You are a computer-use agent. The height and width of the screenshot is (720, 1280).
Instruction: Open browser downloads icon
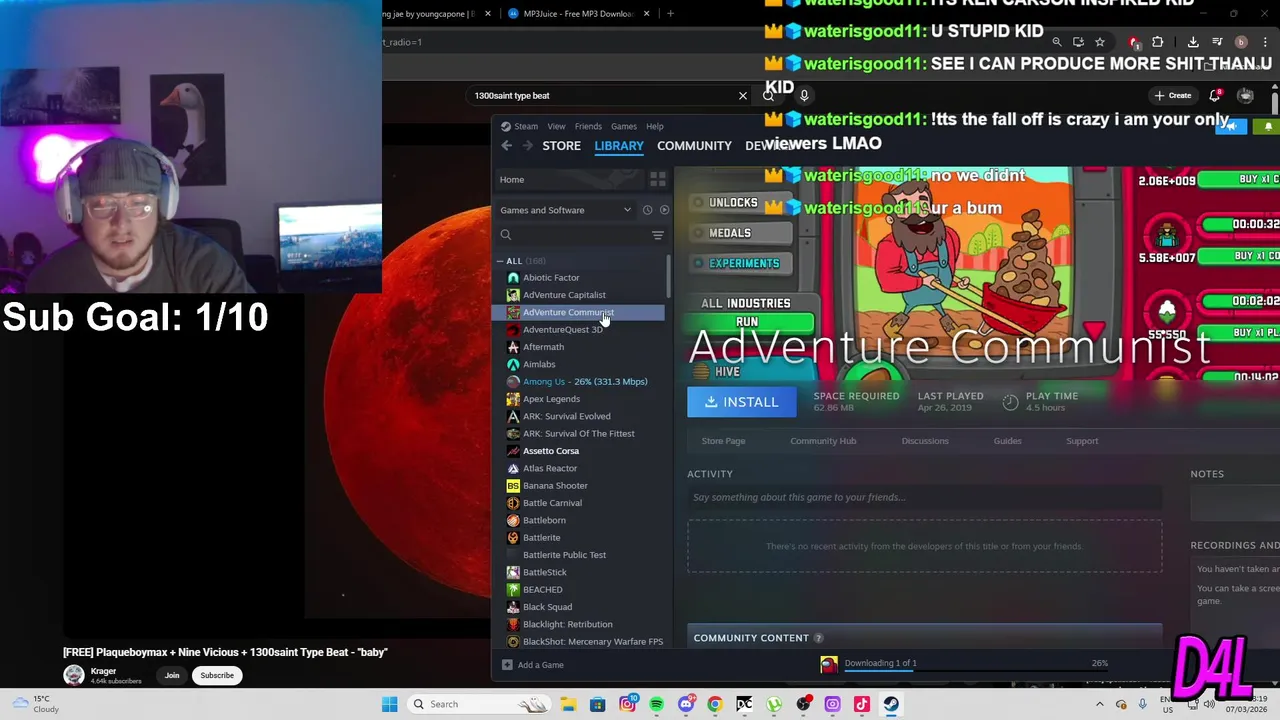point(1193,42)
